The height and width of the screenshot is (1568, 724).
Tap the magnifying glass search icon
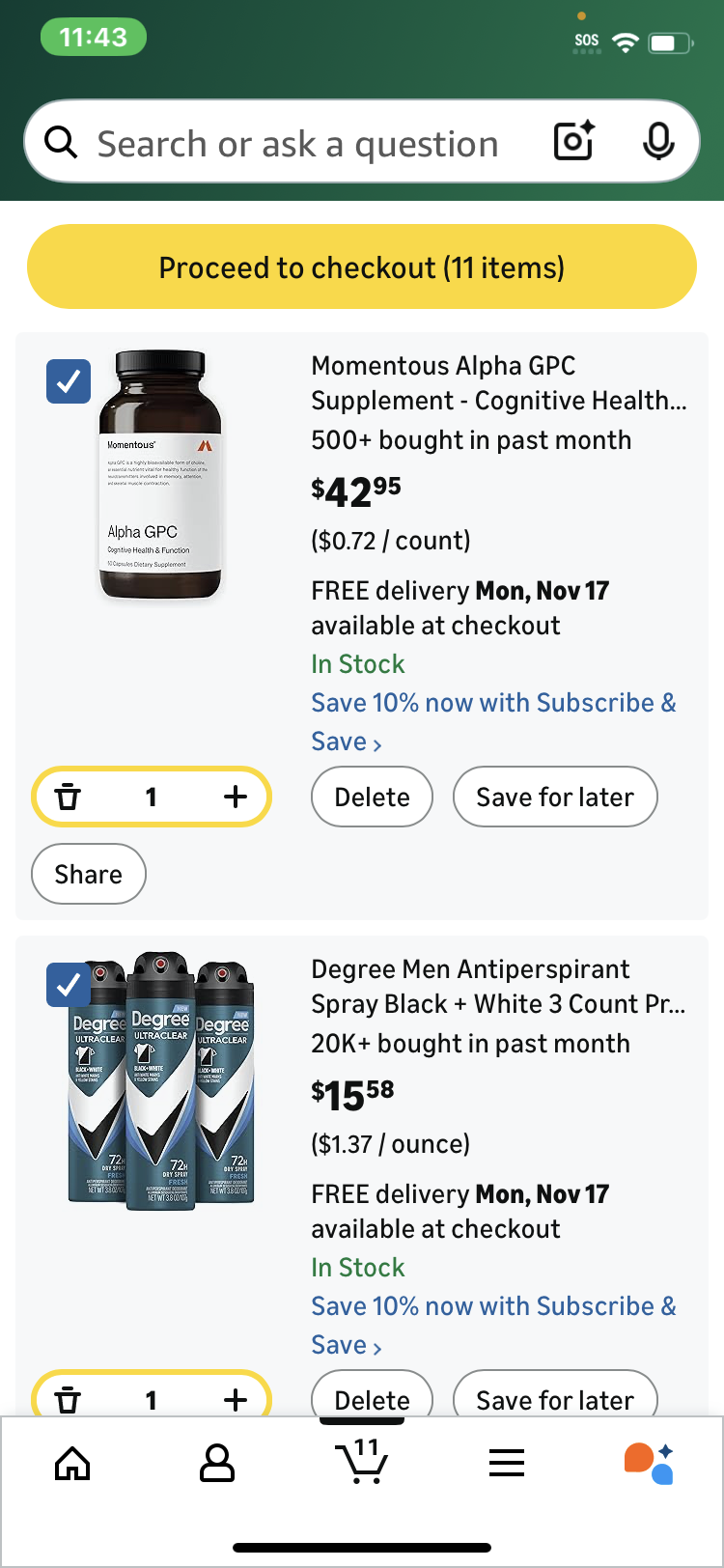[62, 143]
